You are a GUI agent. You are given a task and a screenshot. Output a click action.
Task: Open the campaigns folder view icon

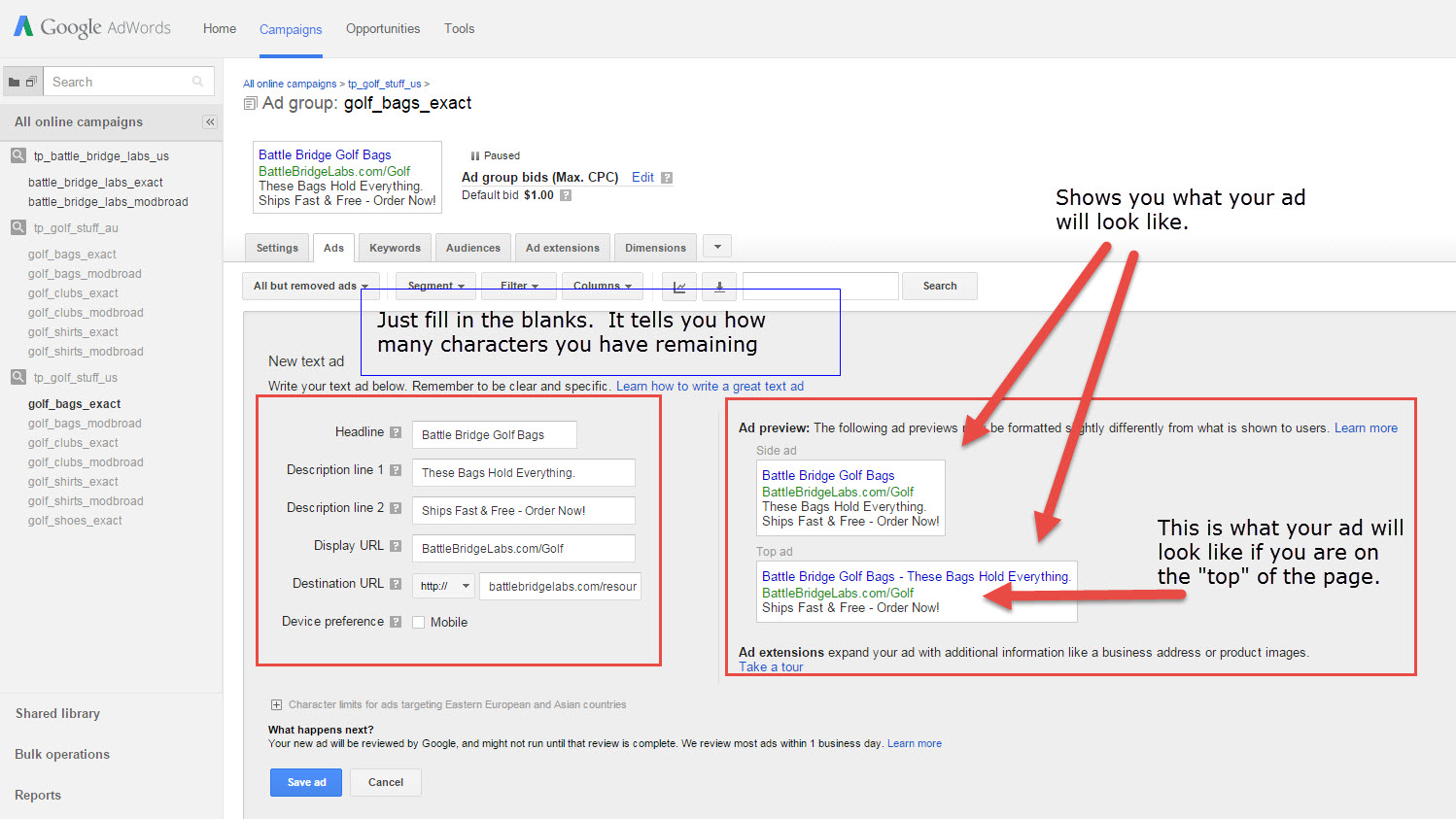click(x=14, y=82)
